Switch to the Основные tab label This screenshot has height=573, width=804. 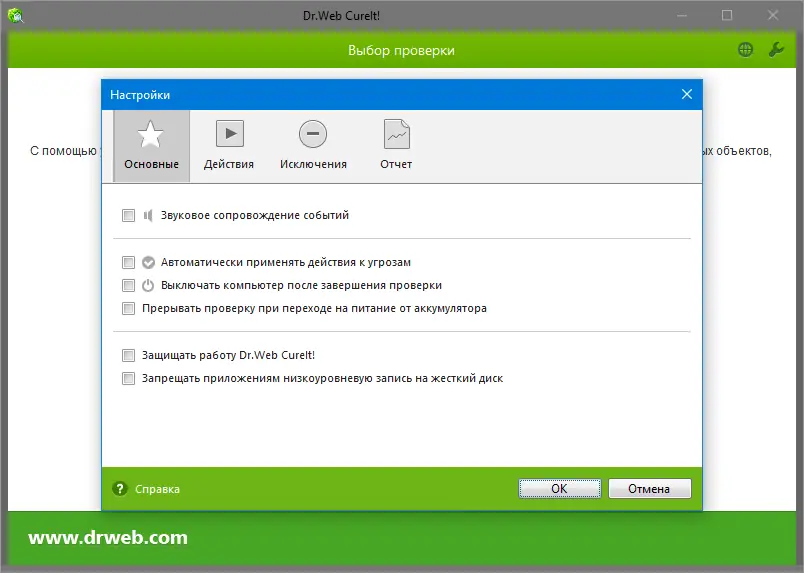[x=151, y=164]
